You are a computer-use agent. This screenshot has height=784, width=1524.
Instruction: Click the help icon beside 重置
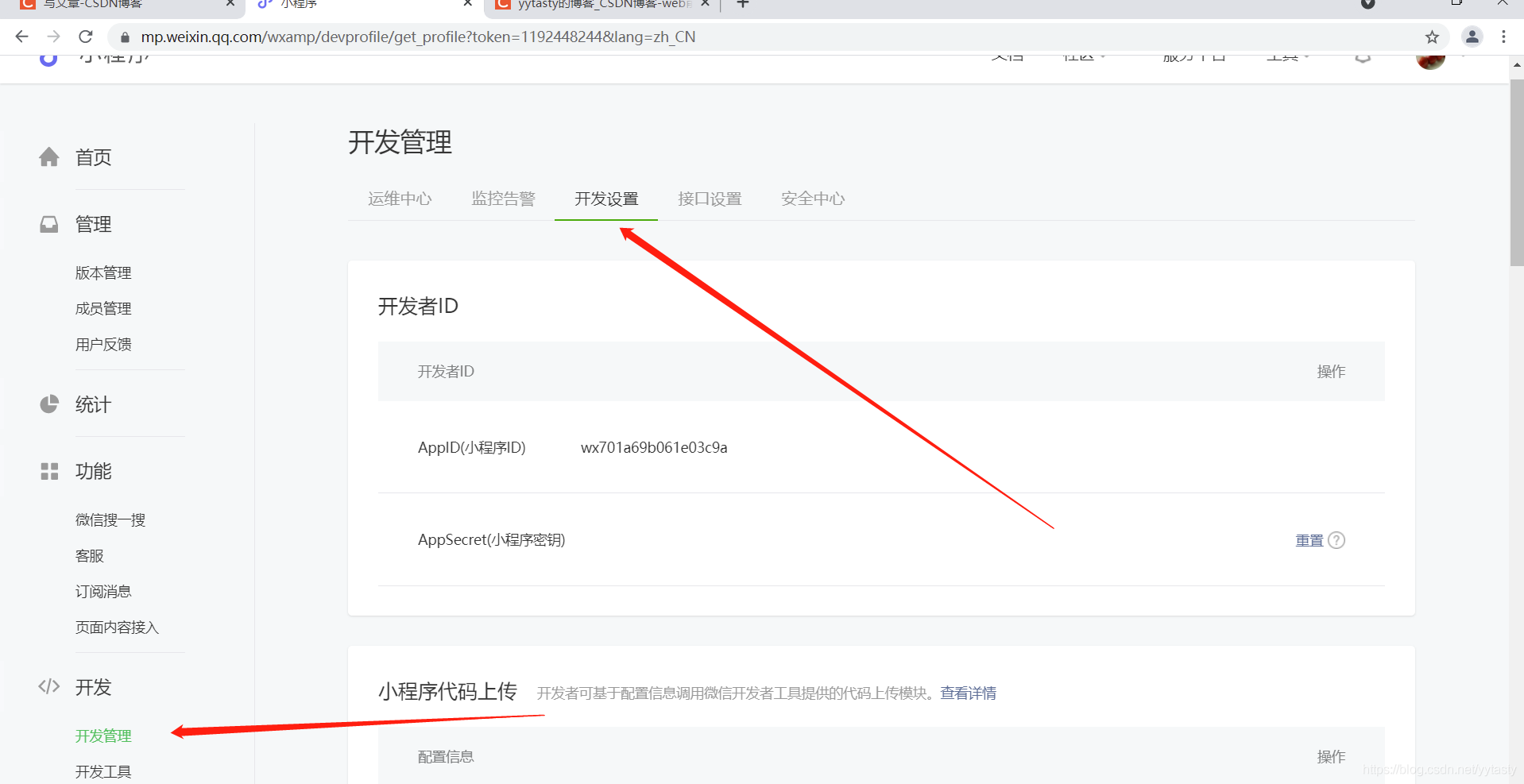click(x=1336, y=540)
